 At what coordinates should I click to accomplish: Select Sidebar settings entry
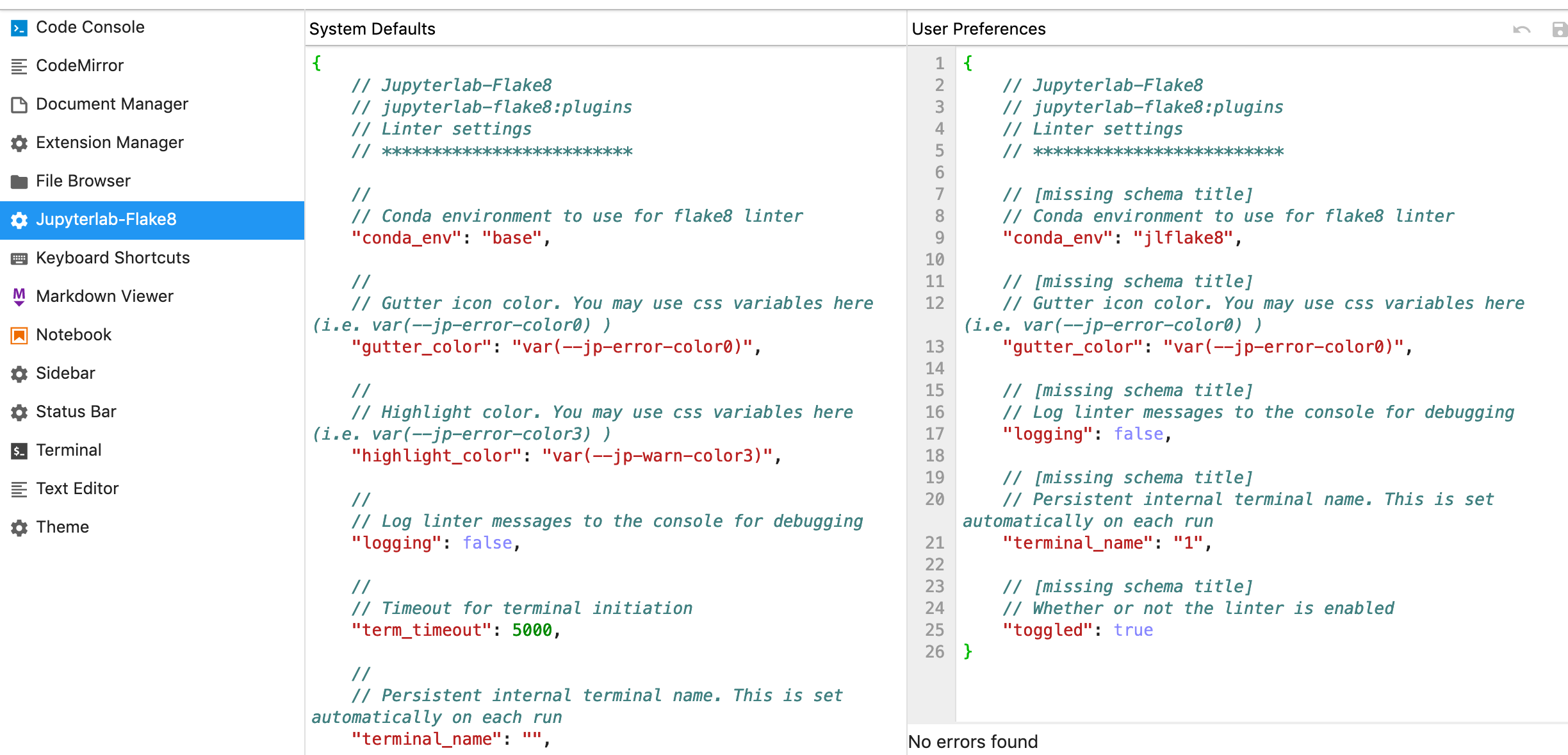pos(152,374)
